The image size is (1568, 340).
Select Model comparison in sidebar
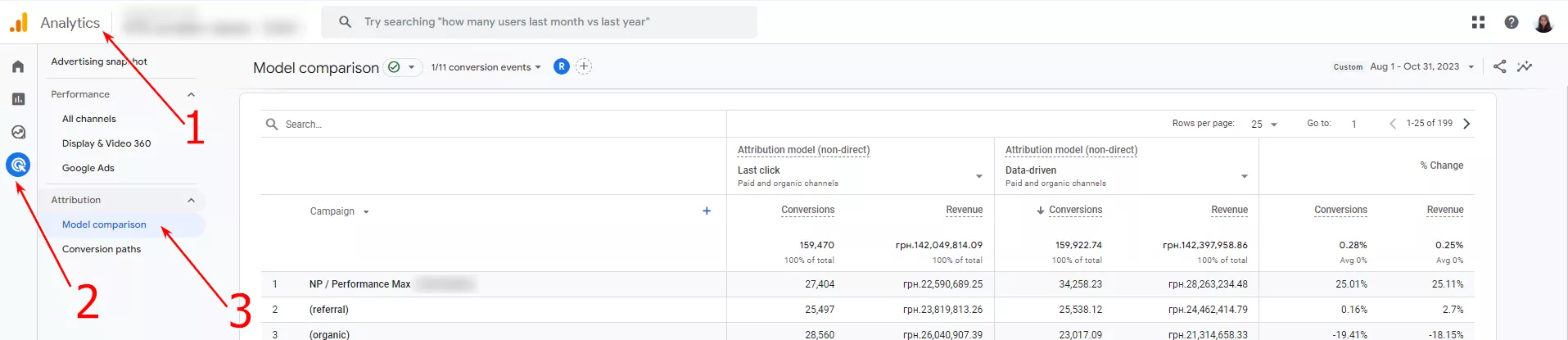104,224
